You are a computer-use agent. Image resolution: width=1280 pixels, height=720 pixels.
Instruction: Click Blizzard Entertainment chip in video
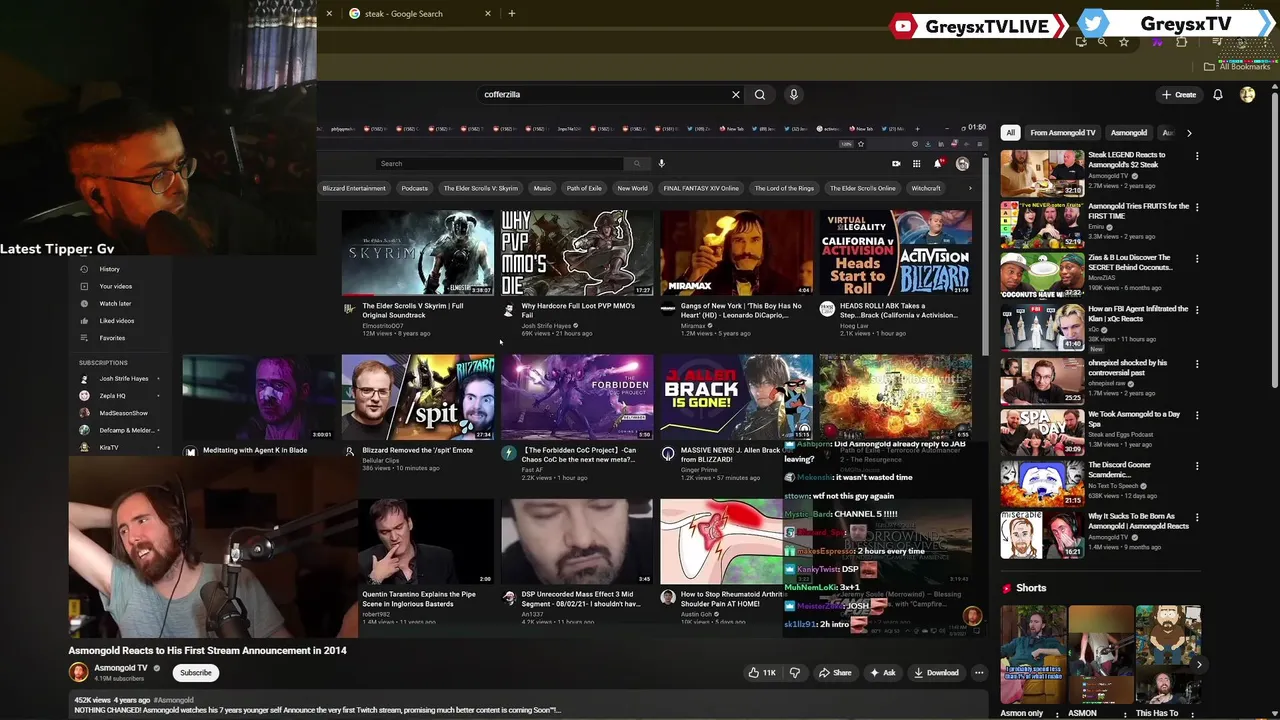[354, 188]
